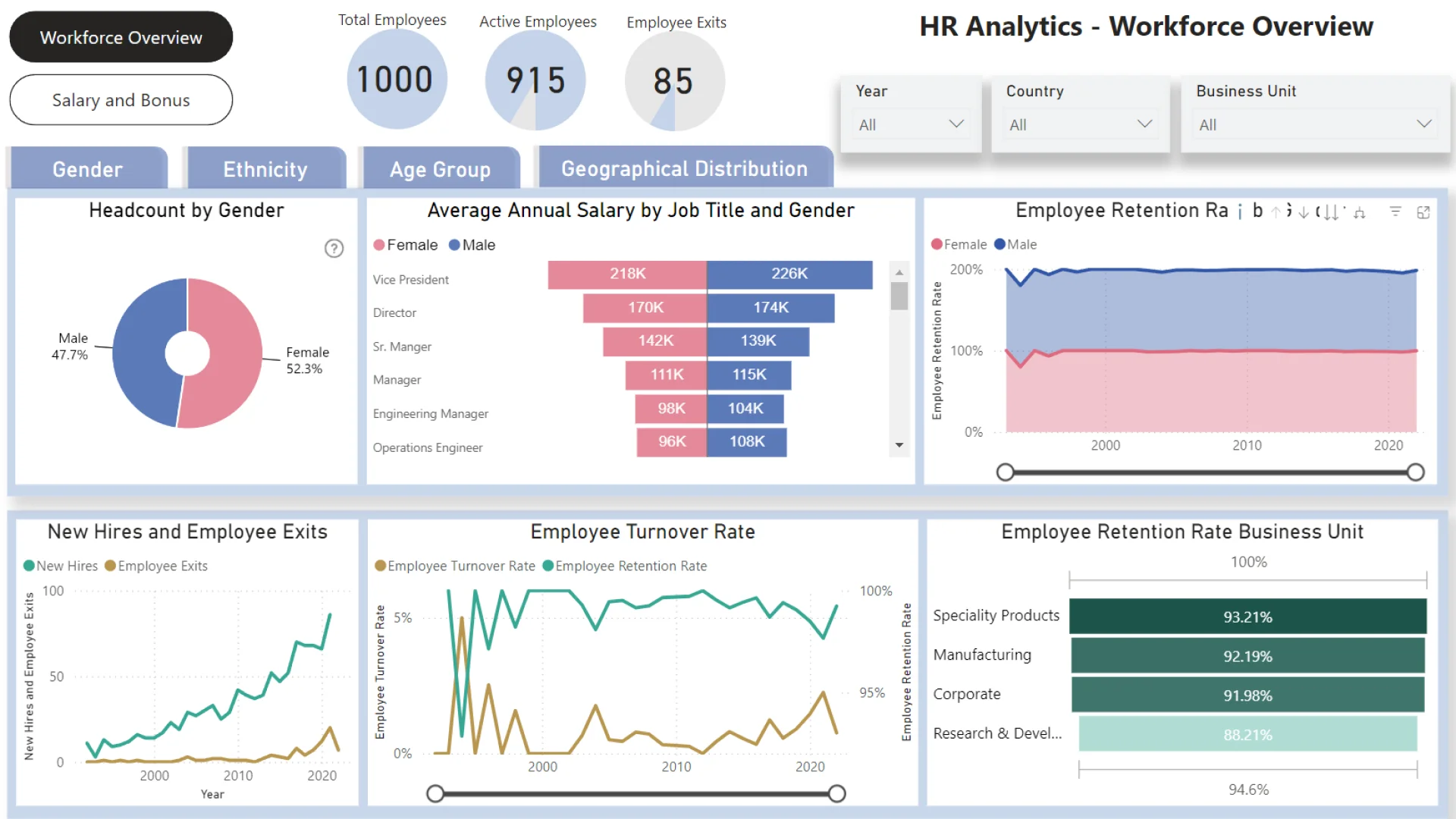Select the Director male 174K bar

click(x=770, y=308)
